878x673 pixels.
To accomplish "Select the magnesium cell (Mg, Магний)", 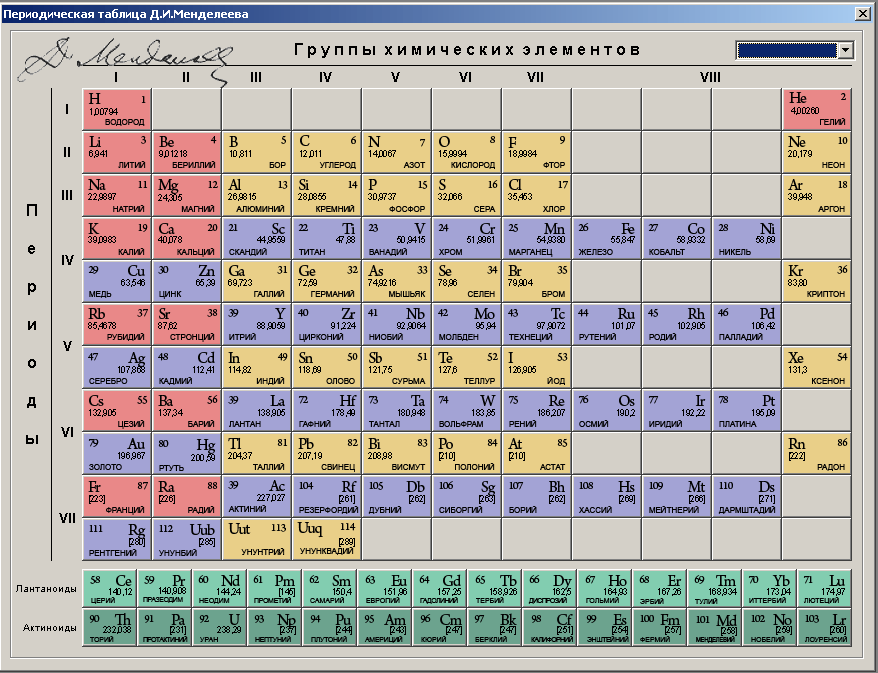I will coord(187,195).
